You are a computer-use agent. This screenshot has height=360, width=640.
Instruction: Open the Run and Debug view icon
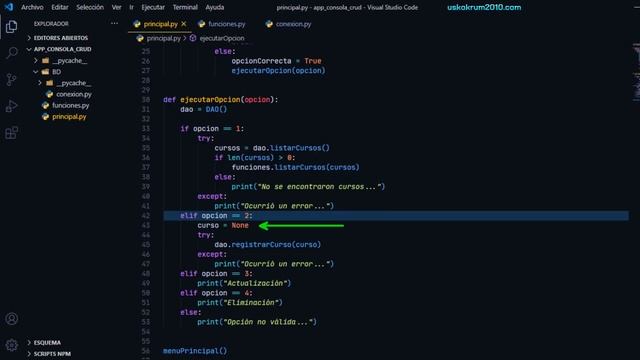pos(11,106)
